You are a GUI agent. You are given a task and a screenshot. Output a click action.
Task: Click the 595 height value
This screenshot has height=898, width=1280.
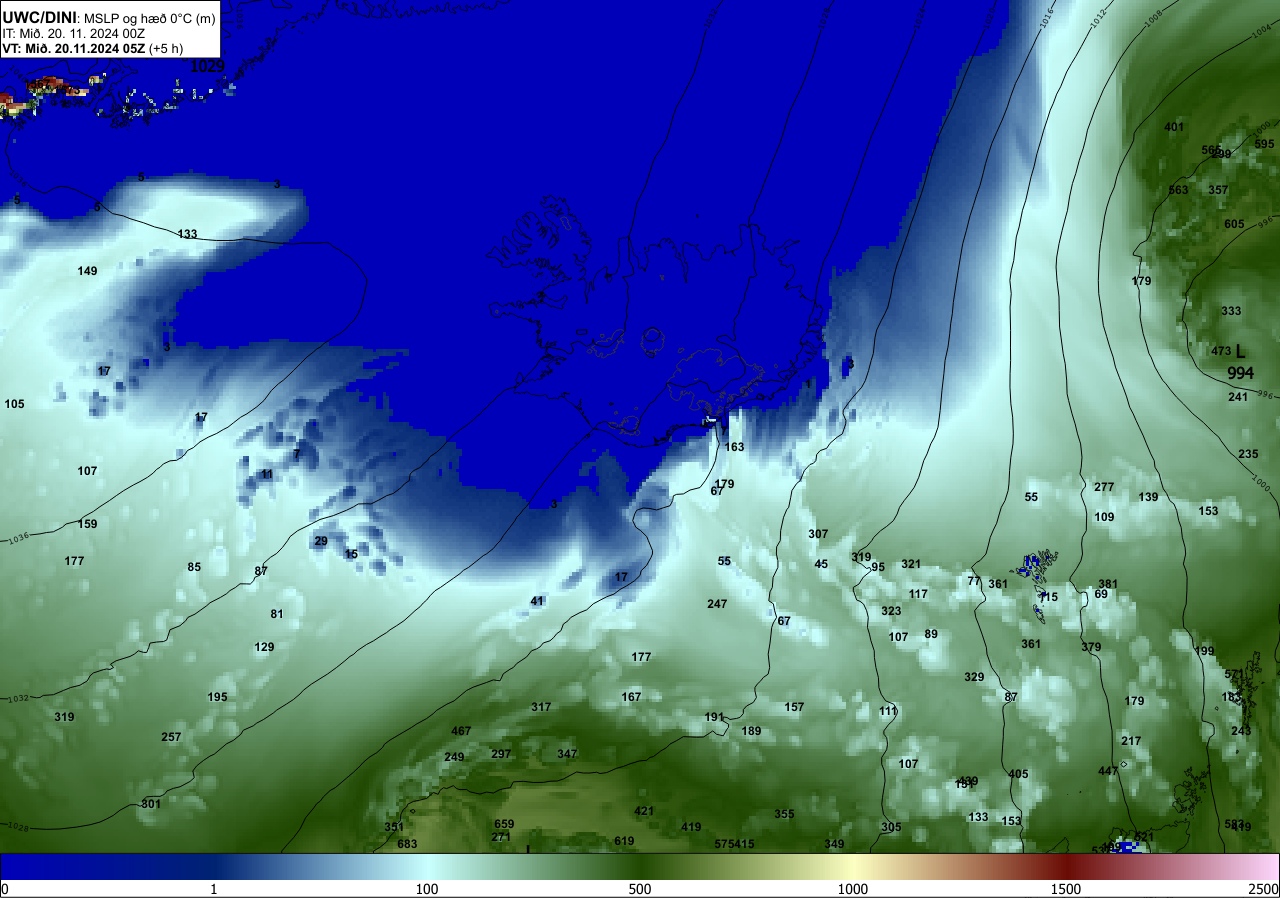coord(1265,144)
